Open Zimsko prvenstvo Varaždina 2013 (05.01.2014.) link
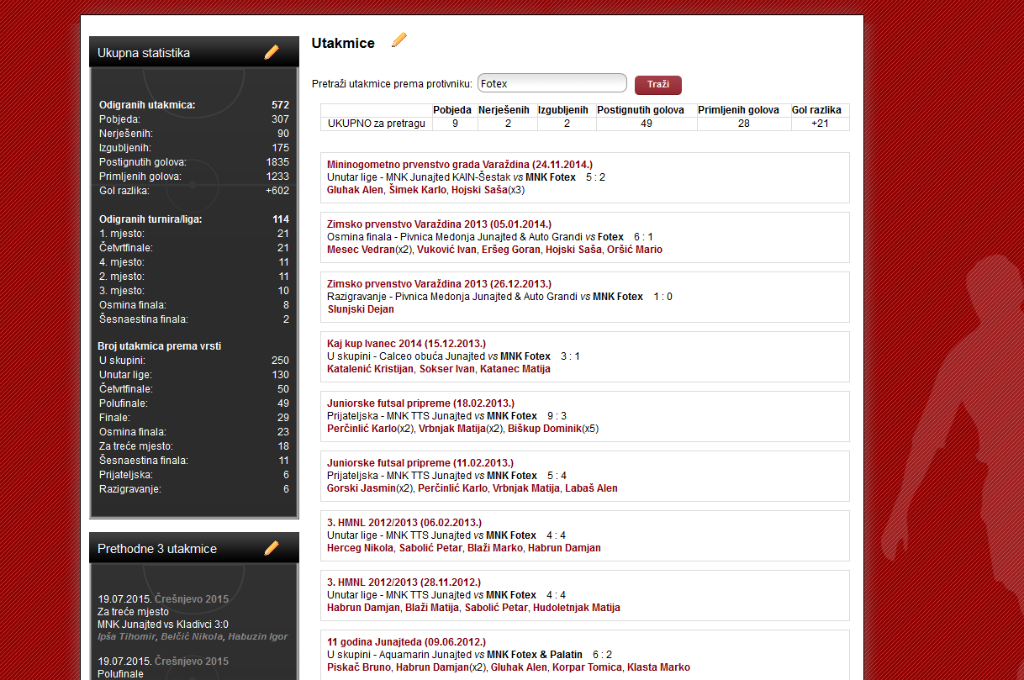Image resolution: width=1024 pixels, height=680 pixels. [x=439, y=224]
